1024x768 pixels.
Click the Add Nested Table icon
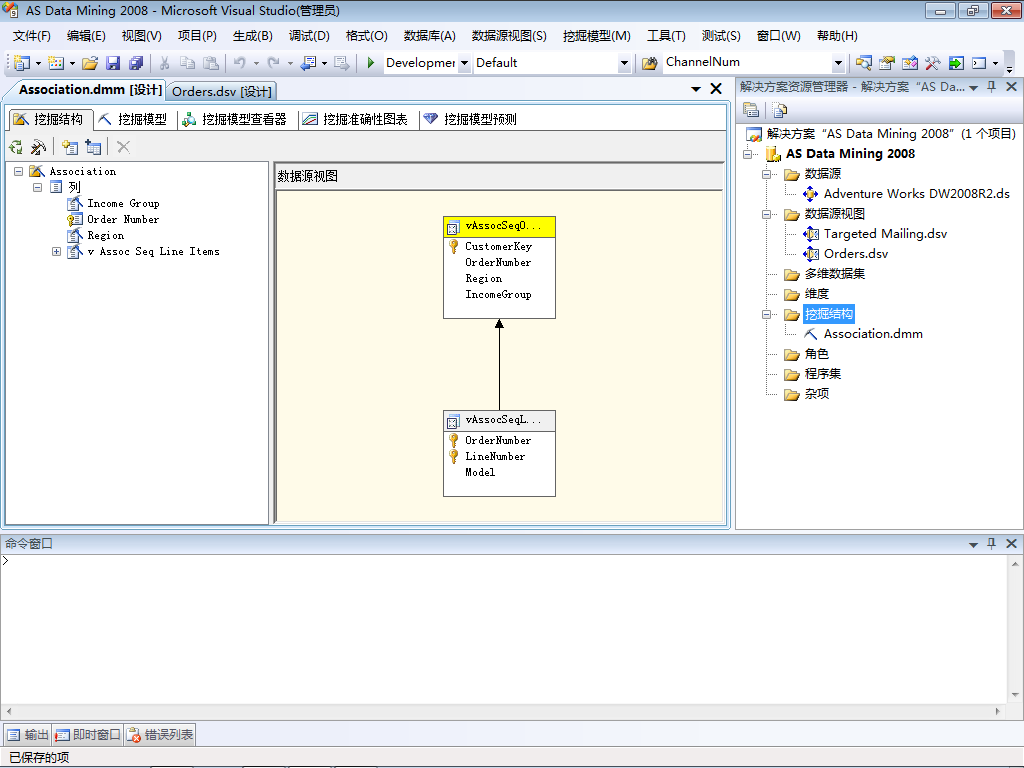(x=93, y=148)
